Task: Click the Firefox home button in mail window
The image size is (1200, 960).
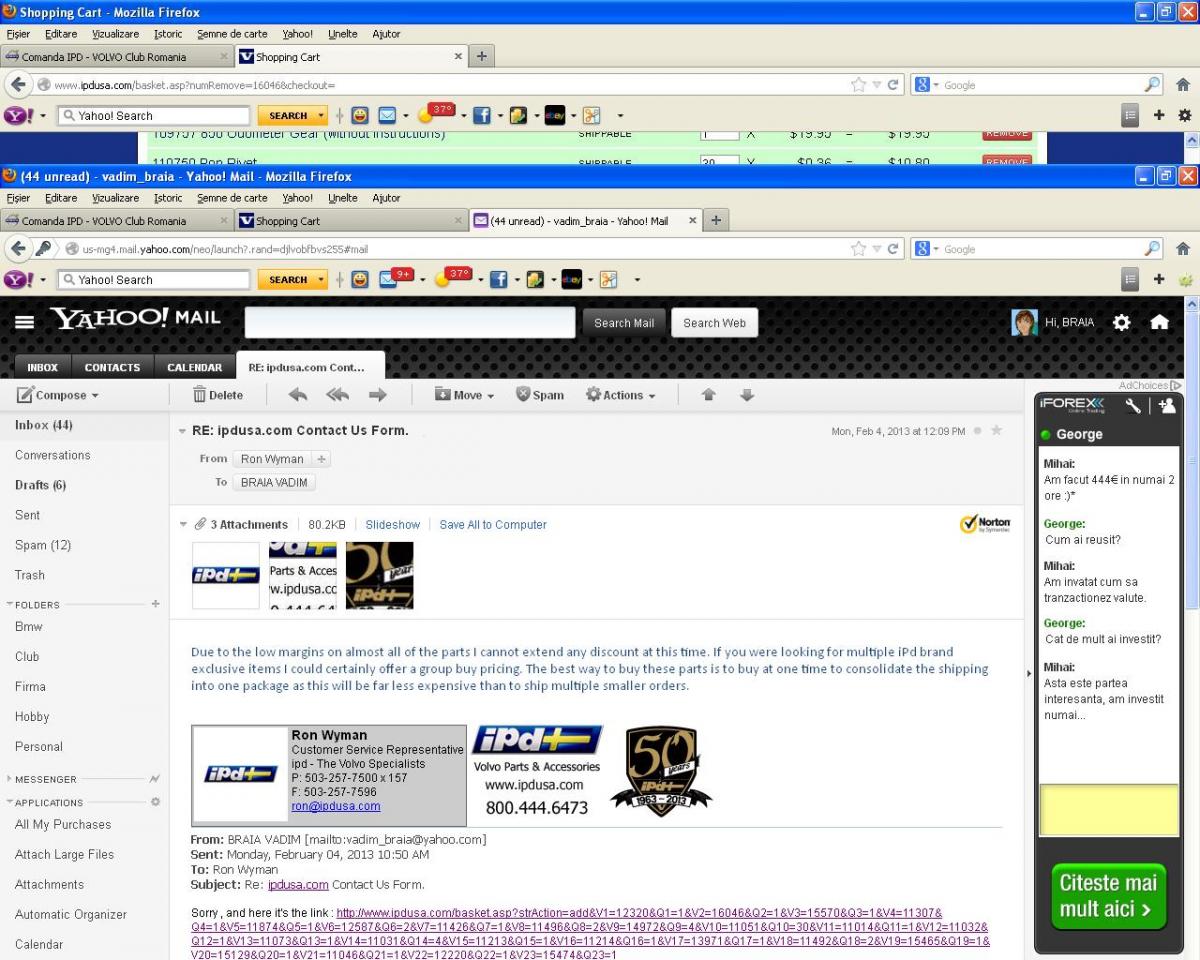Action: coord(1183,249)
